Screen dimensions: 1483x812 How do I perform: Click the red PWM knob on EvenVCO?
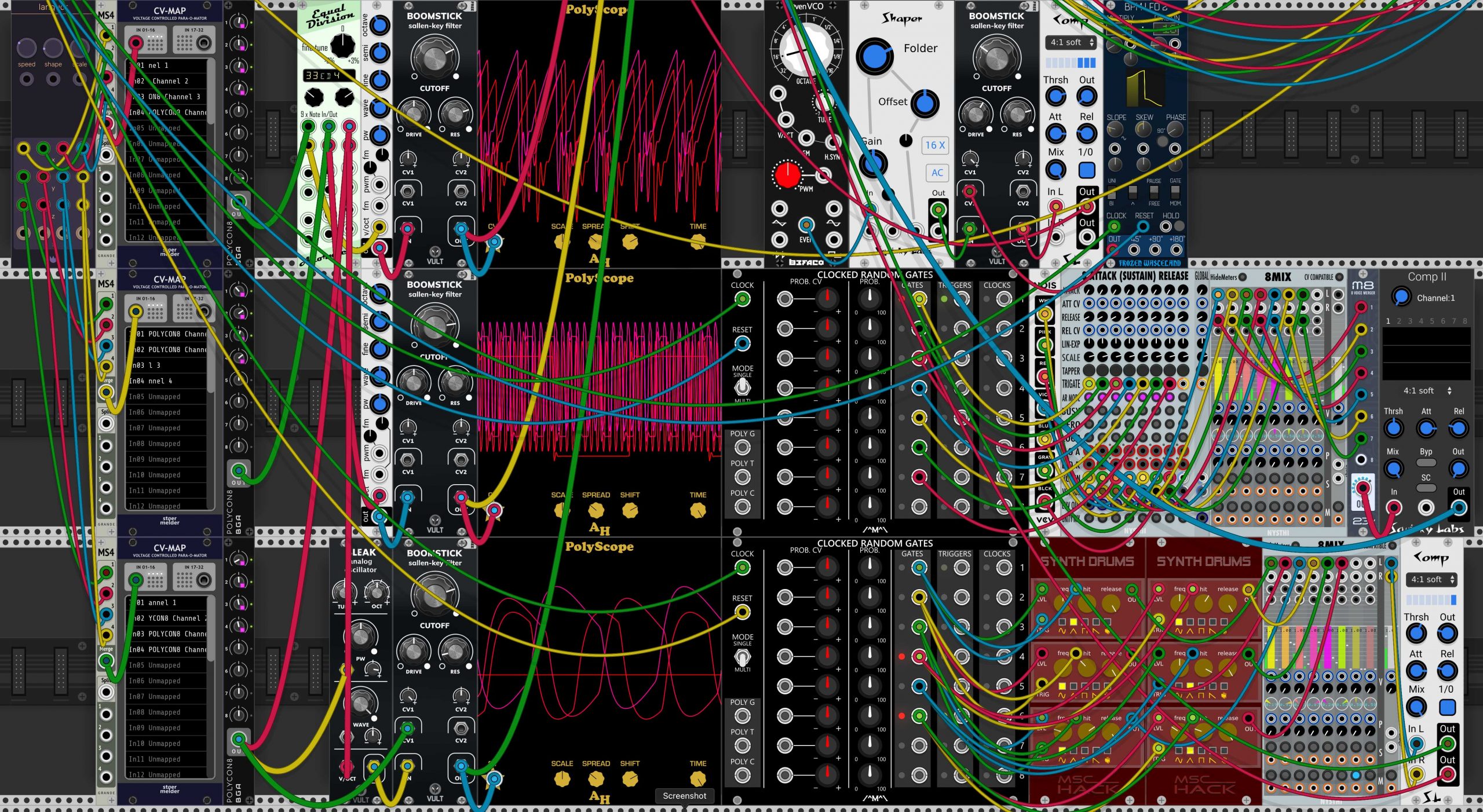787,175
